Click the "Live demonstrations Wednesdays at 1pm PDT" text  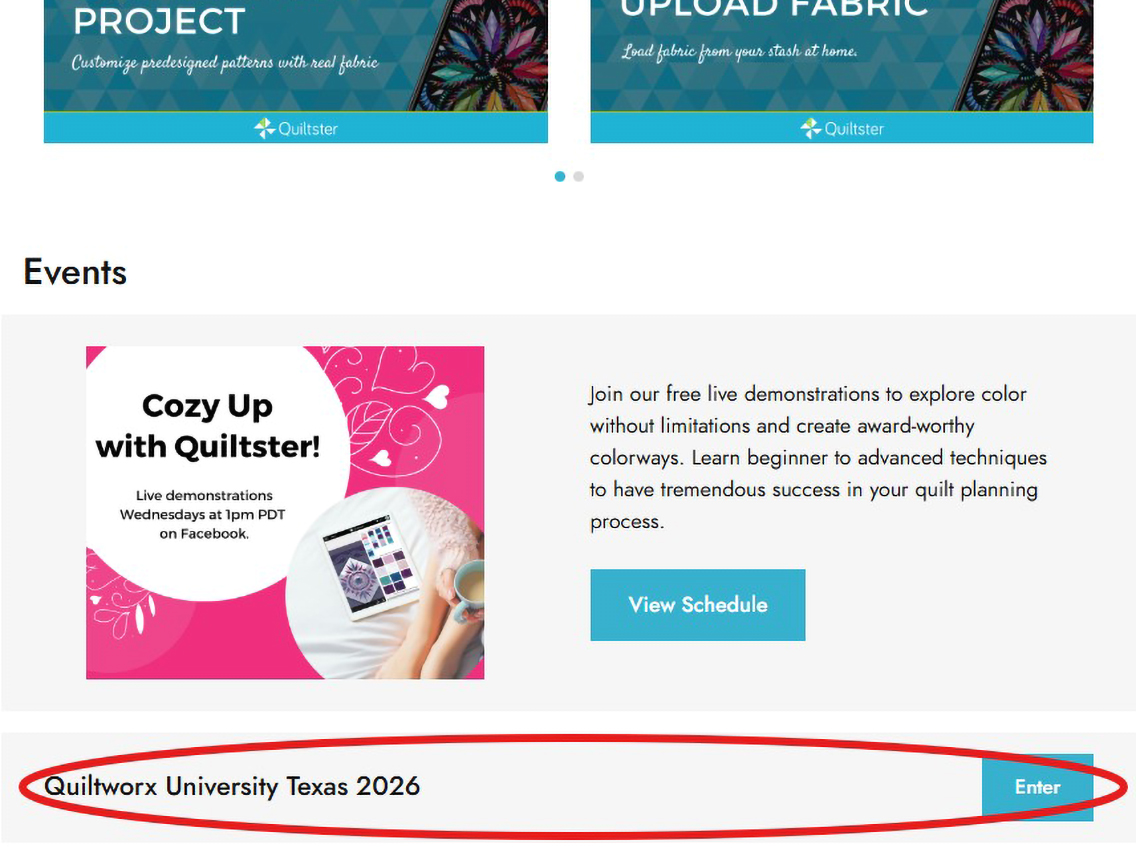(x=184, y=514)
